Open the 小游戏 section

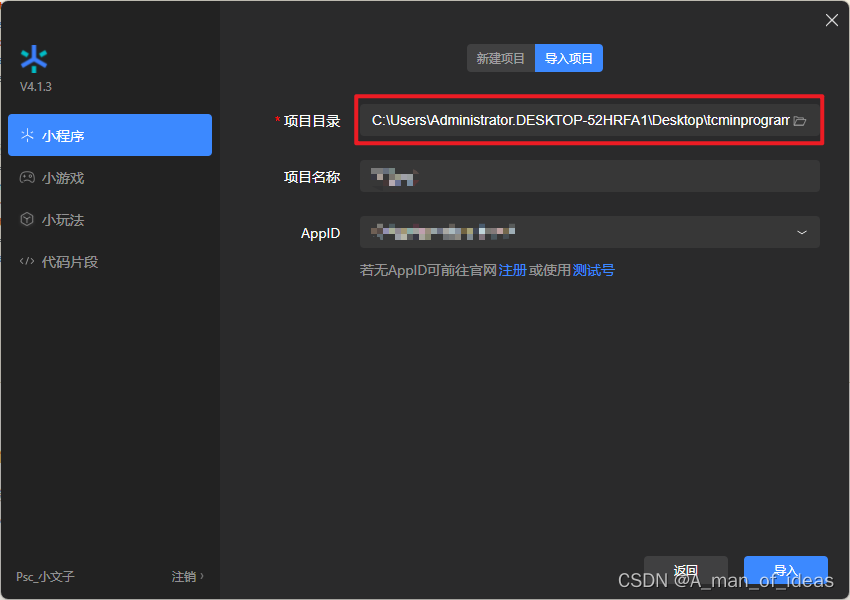pyautogui.click(x=110, y=177)
